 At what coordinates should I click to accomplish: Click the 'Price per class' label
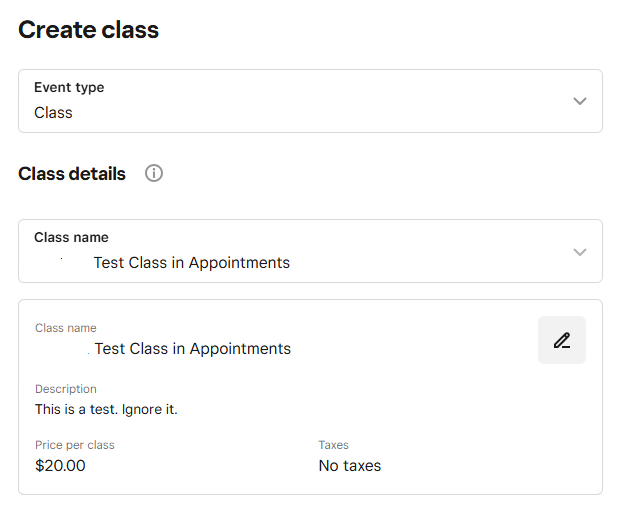[x=75, y=445]
